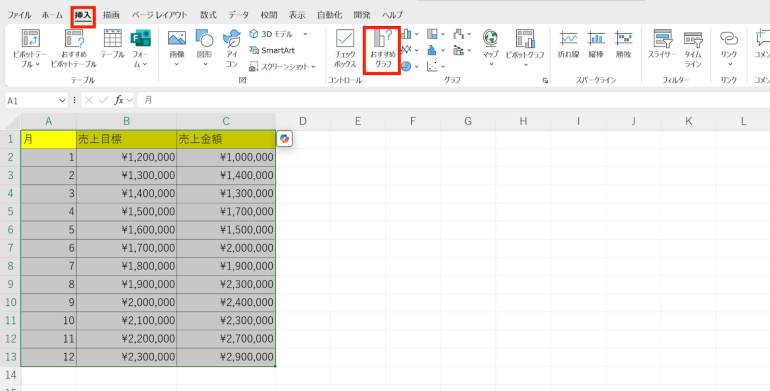770x391 pixels.
Task: Insert a 3D model (3D モデル)
Action: click(x=272, y=34)
